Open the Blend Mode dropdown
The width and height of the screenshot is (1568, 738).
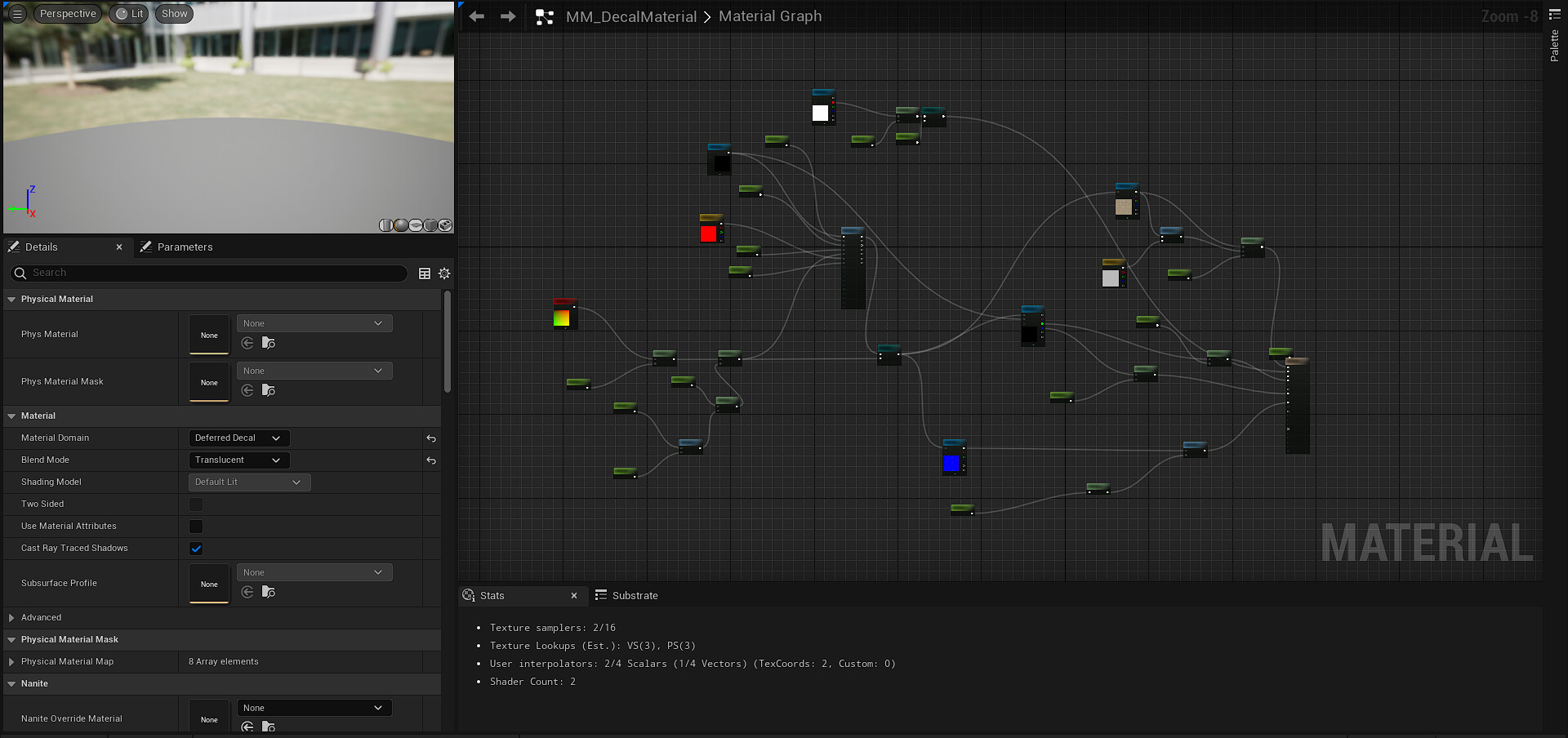[x=238, y=460]
